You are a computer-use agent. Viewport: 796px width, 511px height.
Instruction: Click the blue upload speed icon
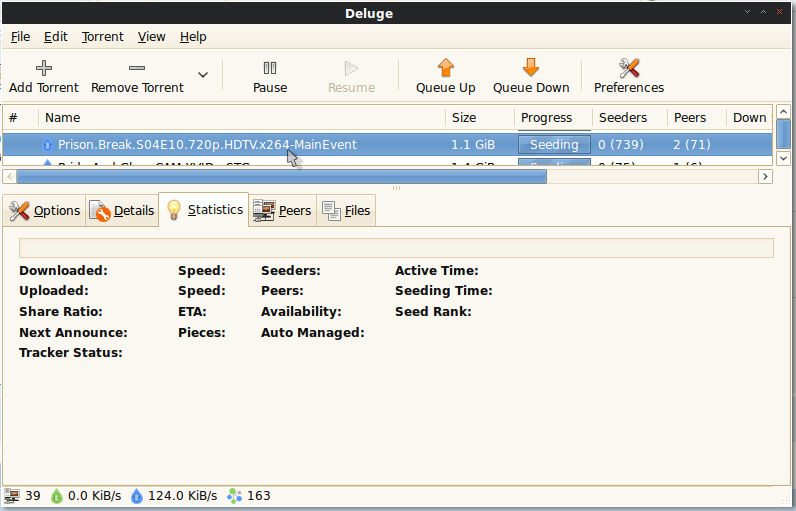[137, 496]
